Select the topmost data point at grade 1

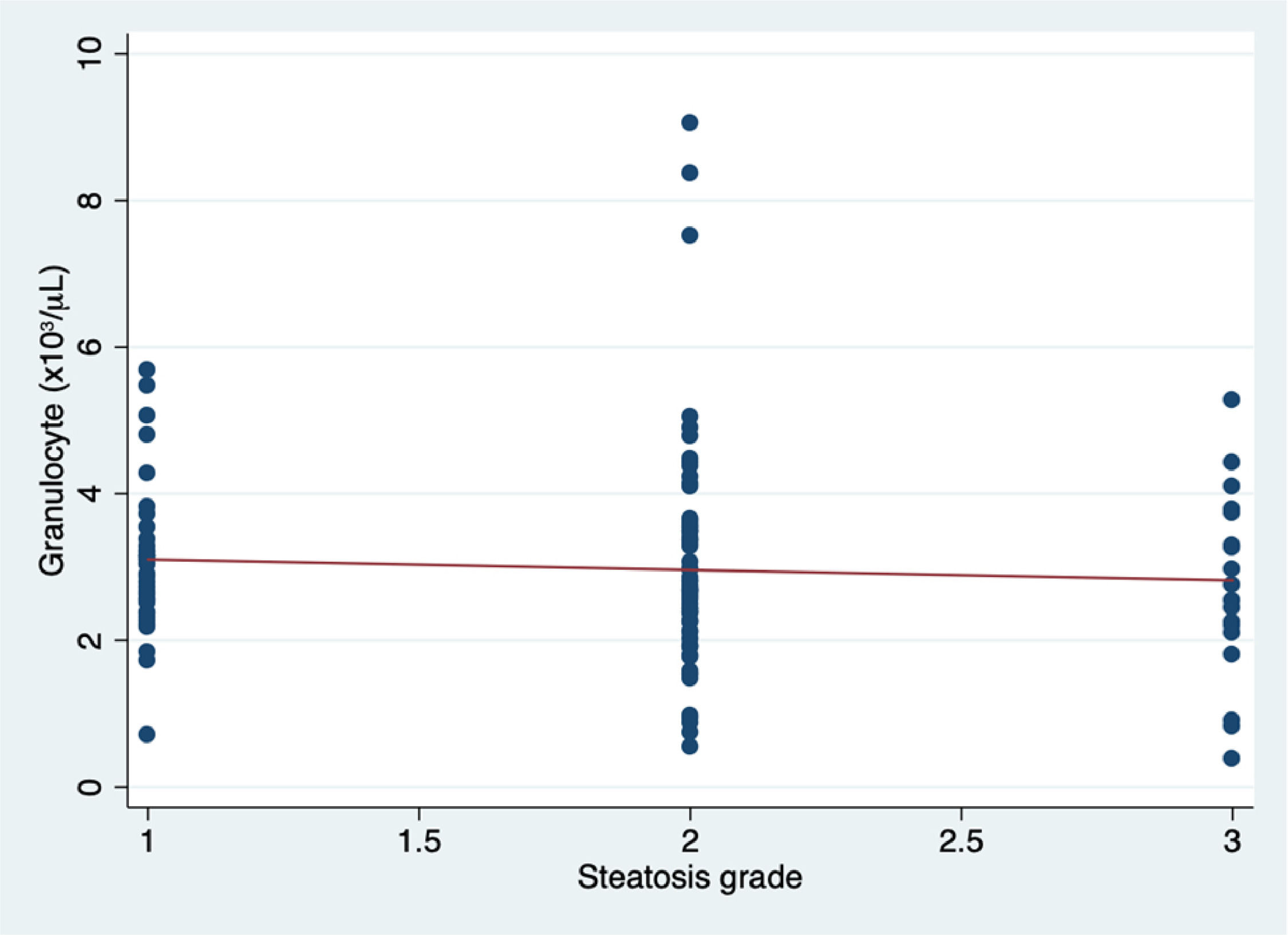147,369
